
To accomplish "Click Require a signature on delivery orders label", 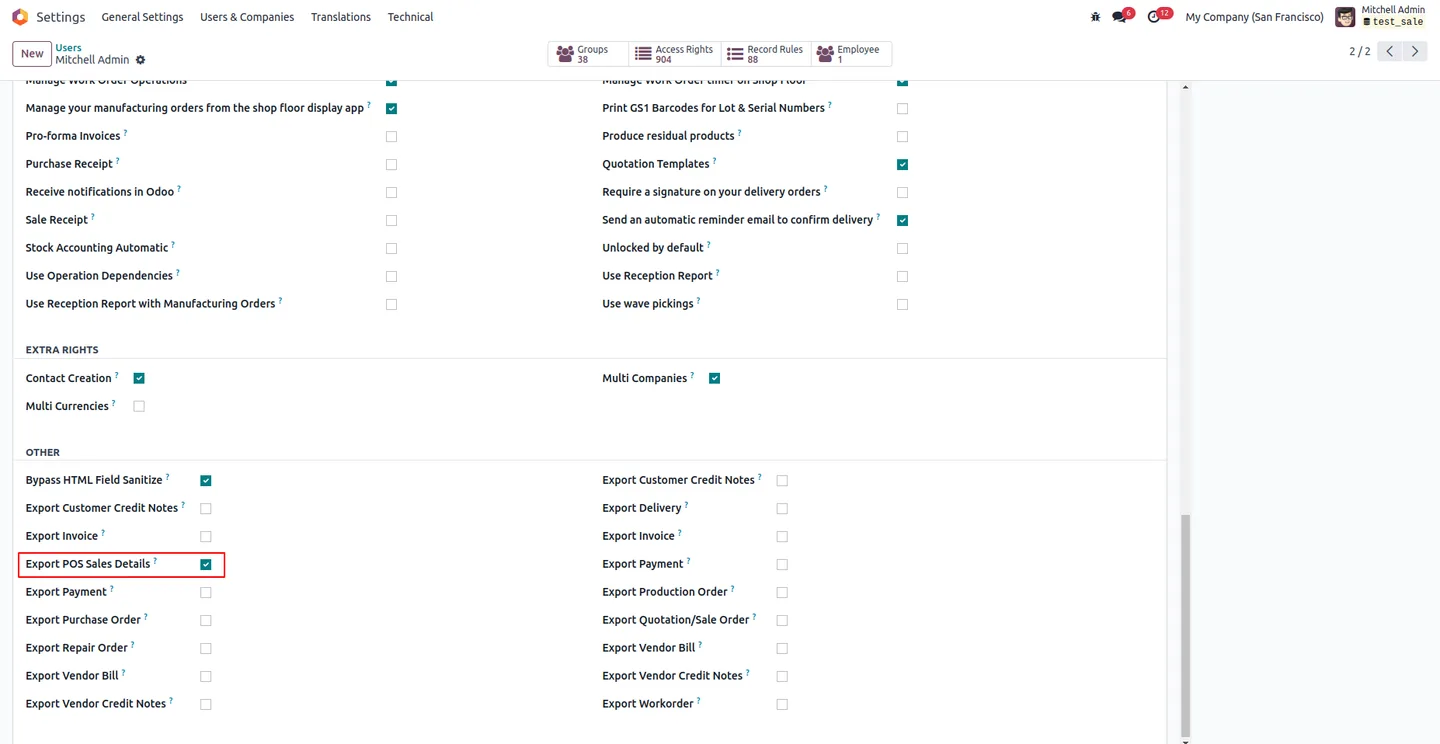I will [x=711, y=192].
